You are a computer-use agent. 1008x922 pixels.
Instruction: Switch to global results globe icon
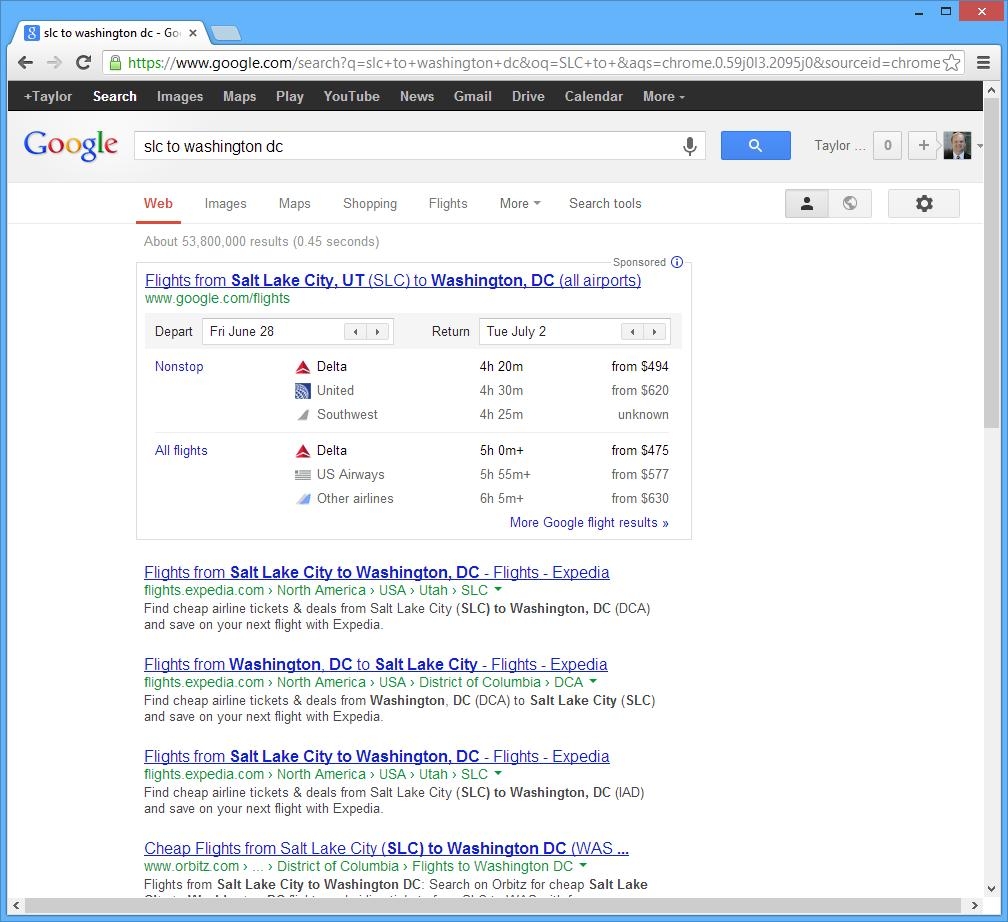[849, 203]
